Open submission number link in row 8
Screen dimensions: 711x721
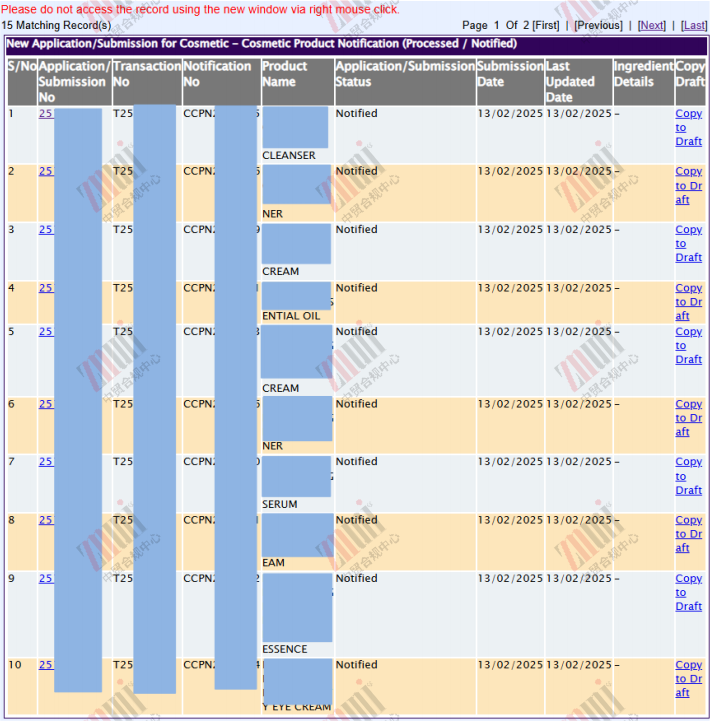pos(46,520)
